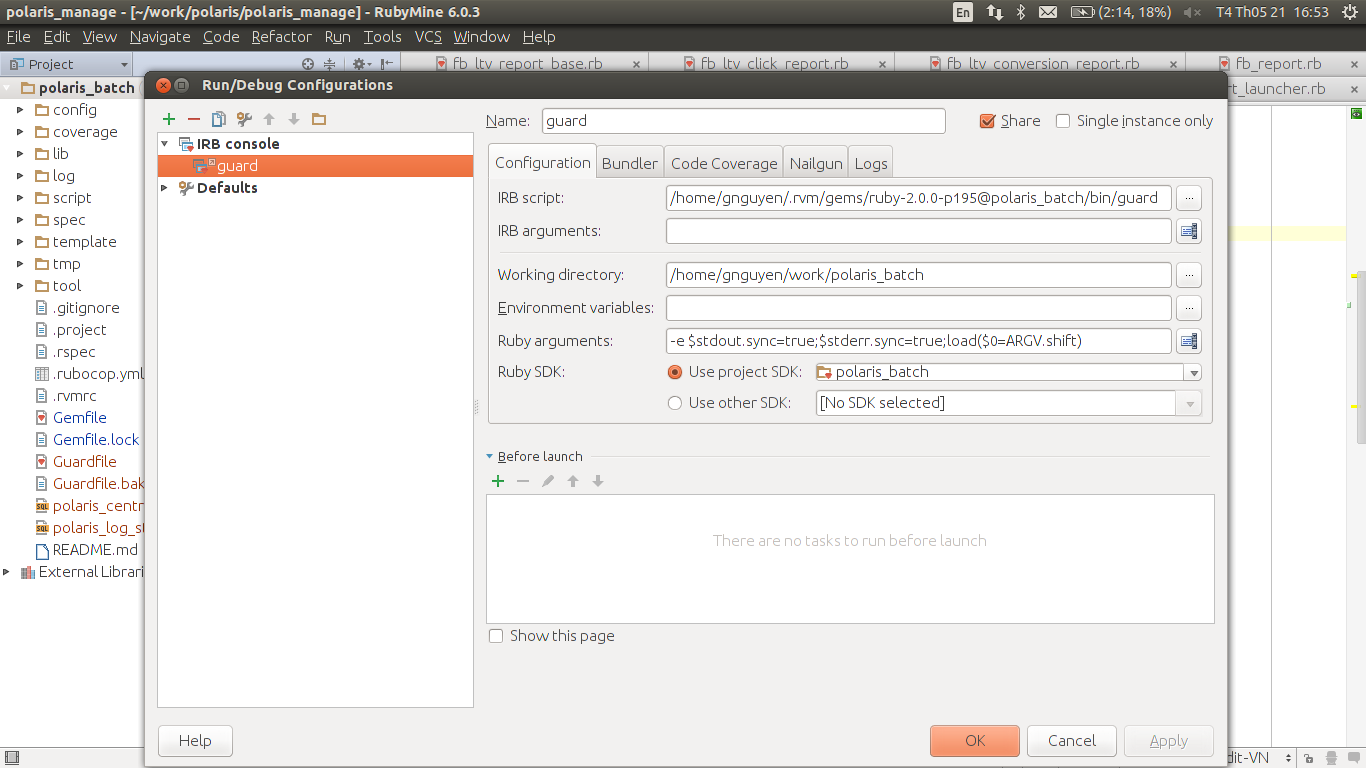Remove the selected run configuration
Image resolution: width=1366 pixels, height=768 pixels.
194,119
